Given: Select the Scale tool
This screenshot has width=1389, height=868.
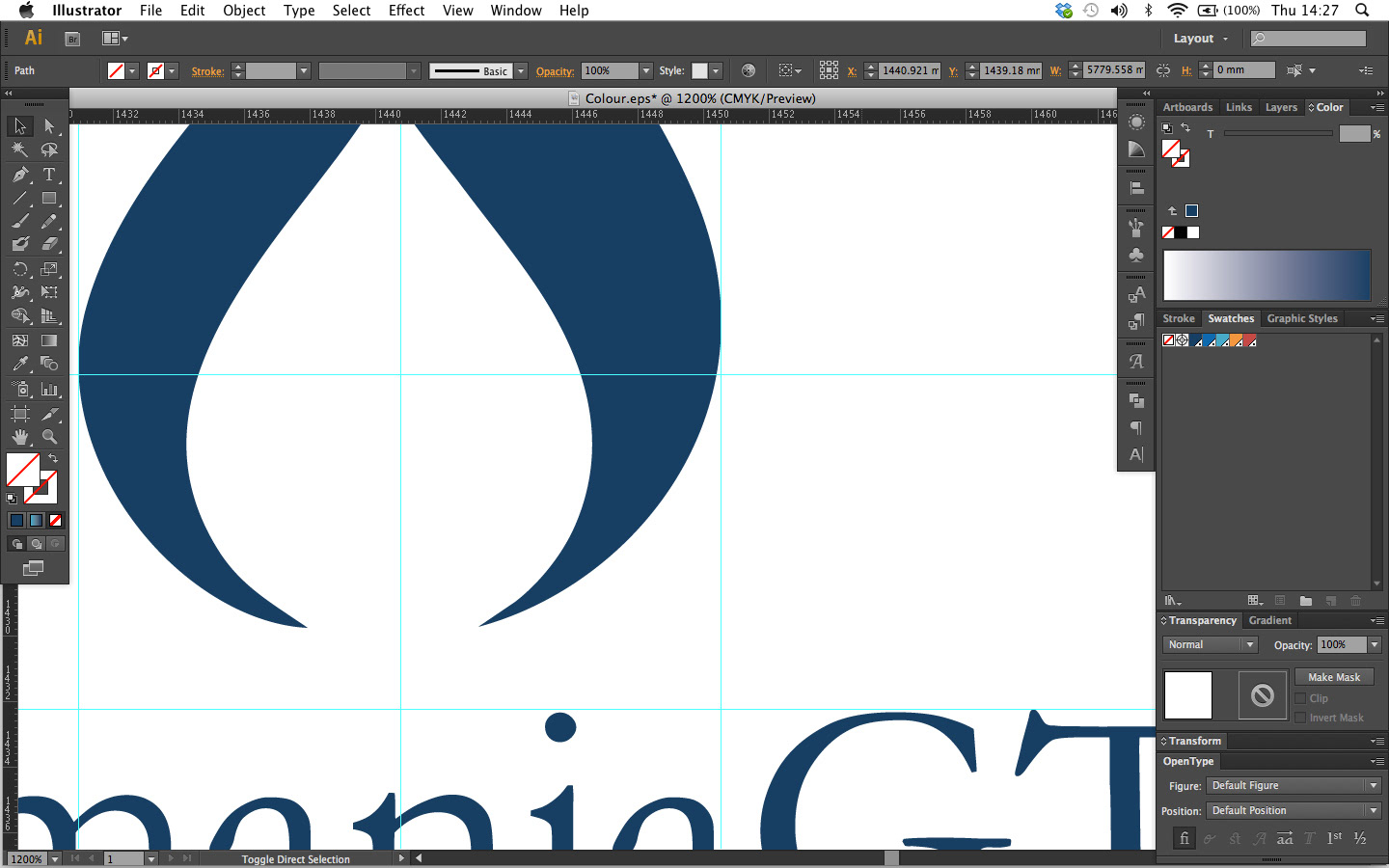Looking at the screenshot, I should point(49,269).
